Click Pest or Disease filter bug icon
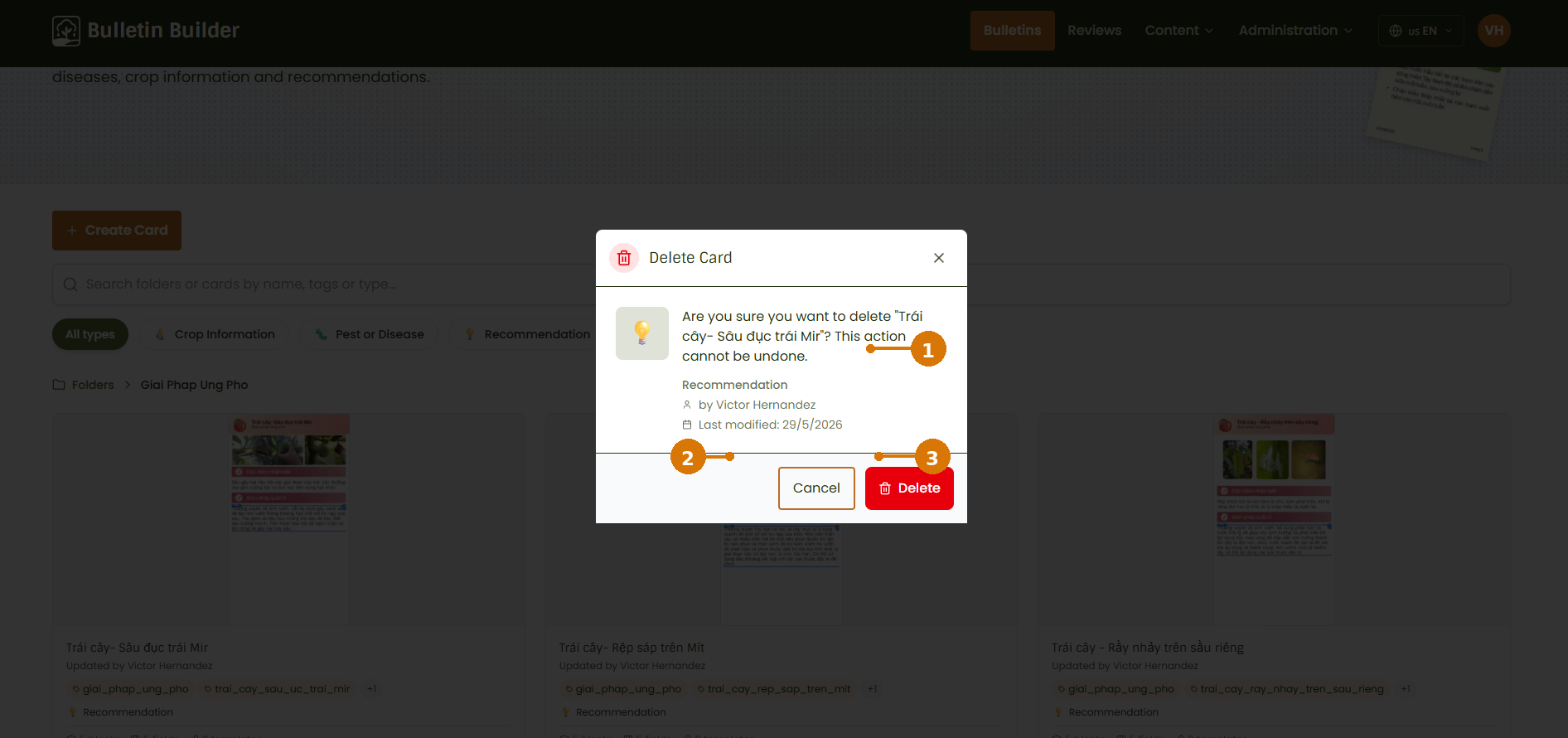Screen dimensions: 1568x738 [321, 334]
